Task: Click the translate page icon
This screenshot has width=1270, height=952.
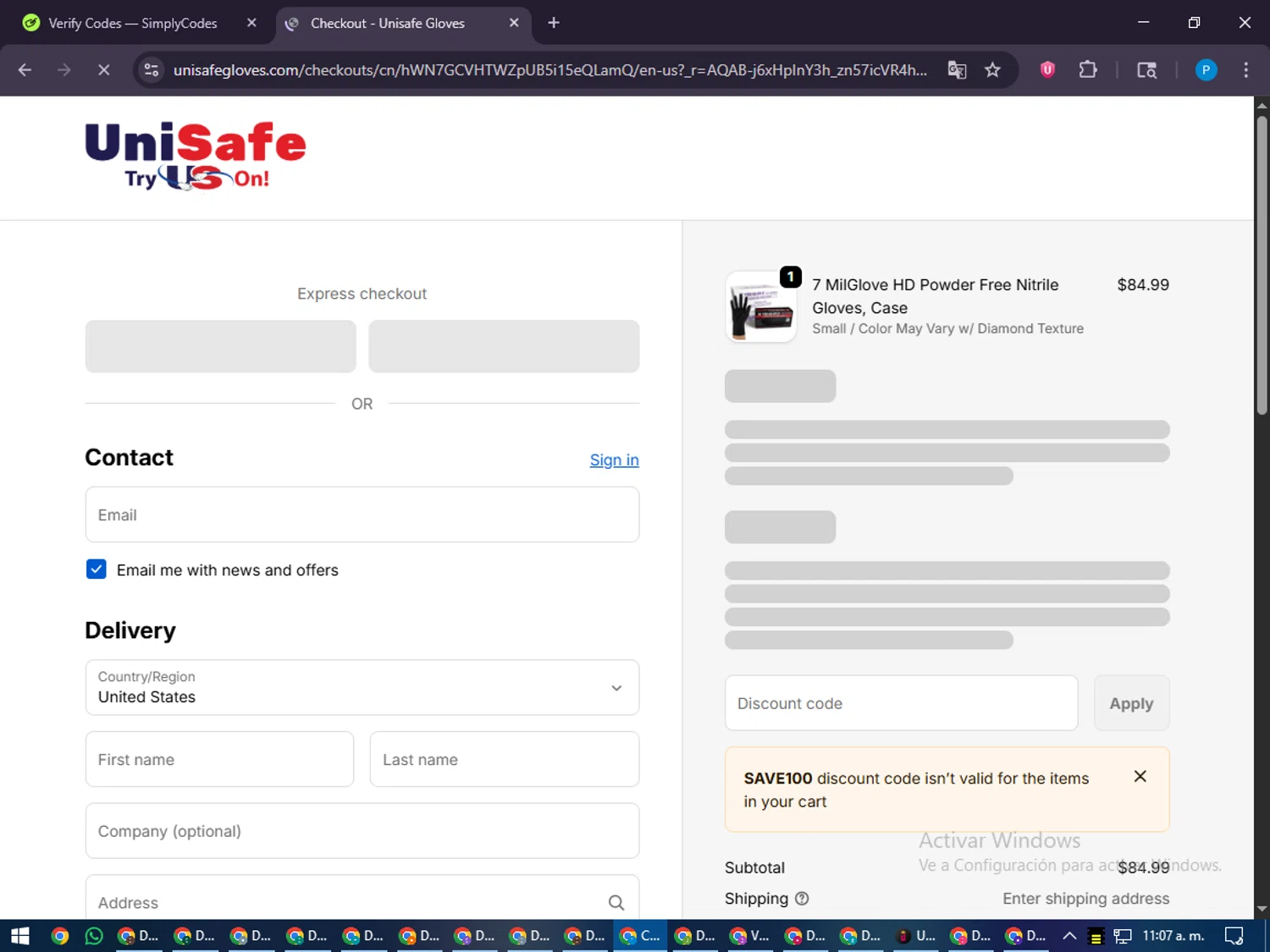Action: pyautogui.click(x=957, y=70)
